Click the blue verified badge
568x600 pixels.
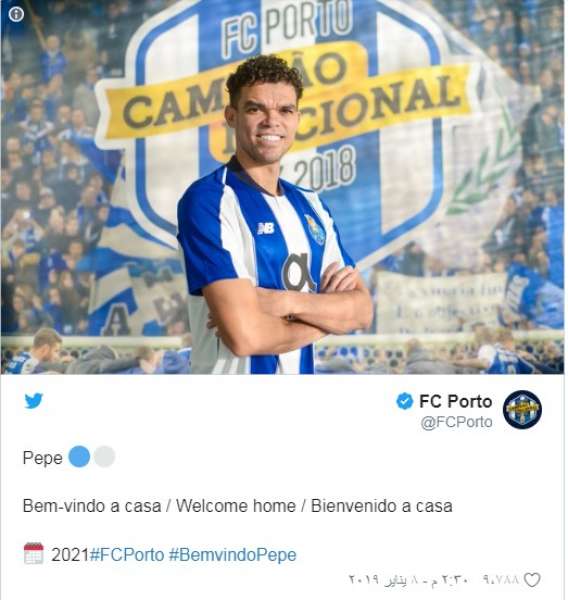(x=405, y=401)
